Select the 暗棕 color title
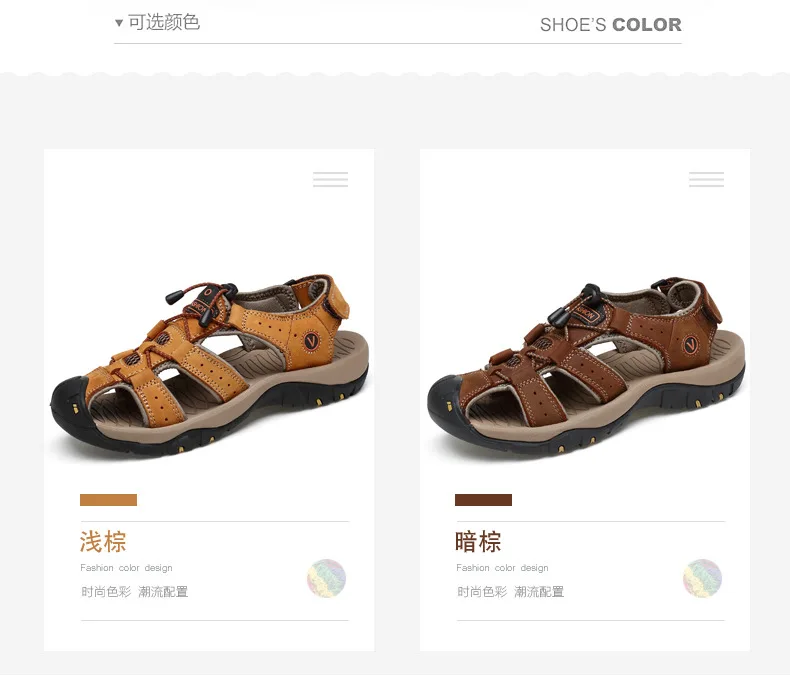790x684 pixels. tap(478, 542)
